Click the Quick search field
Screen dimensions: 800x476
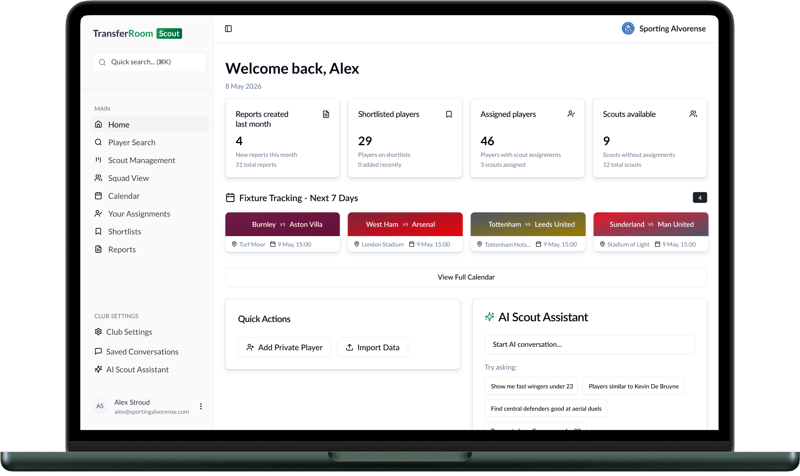(149, 62)
